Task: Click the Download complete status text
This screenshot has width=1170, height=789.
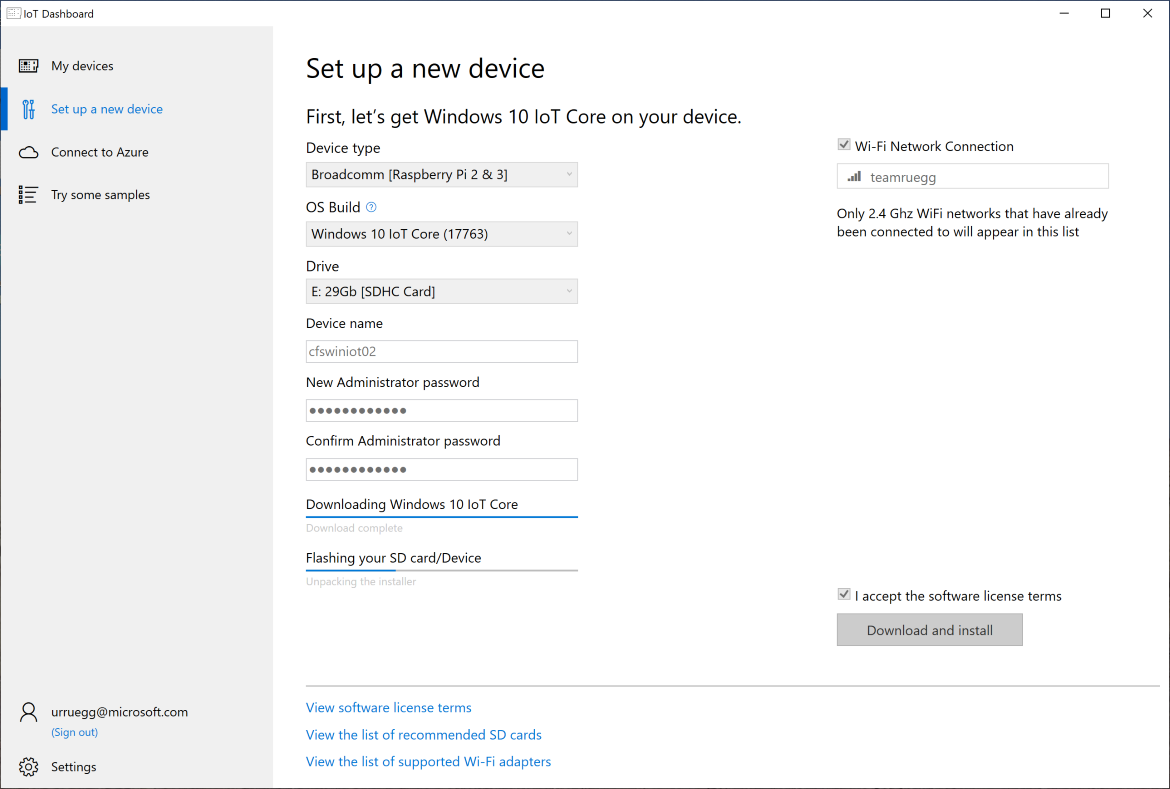Action: (x=354, y=528)
